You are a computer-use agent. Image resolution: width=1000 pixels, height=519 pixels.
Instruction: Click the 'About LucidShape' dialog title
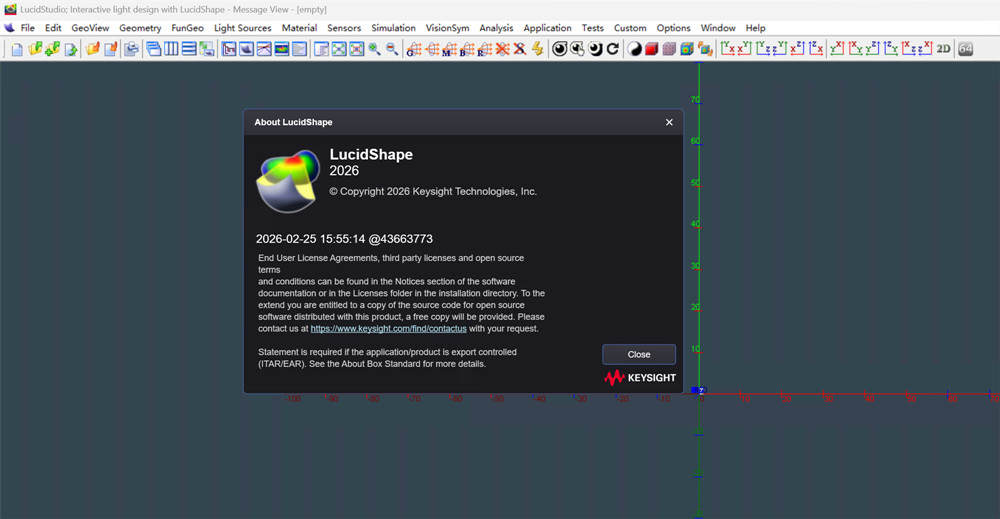point(293,122)
